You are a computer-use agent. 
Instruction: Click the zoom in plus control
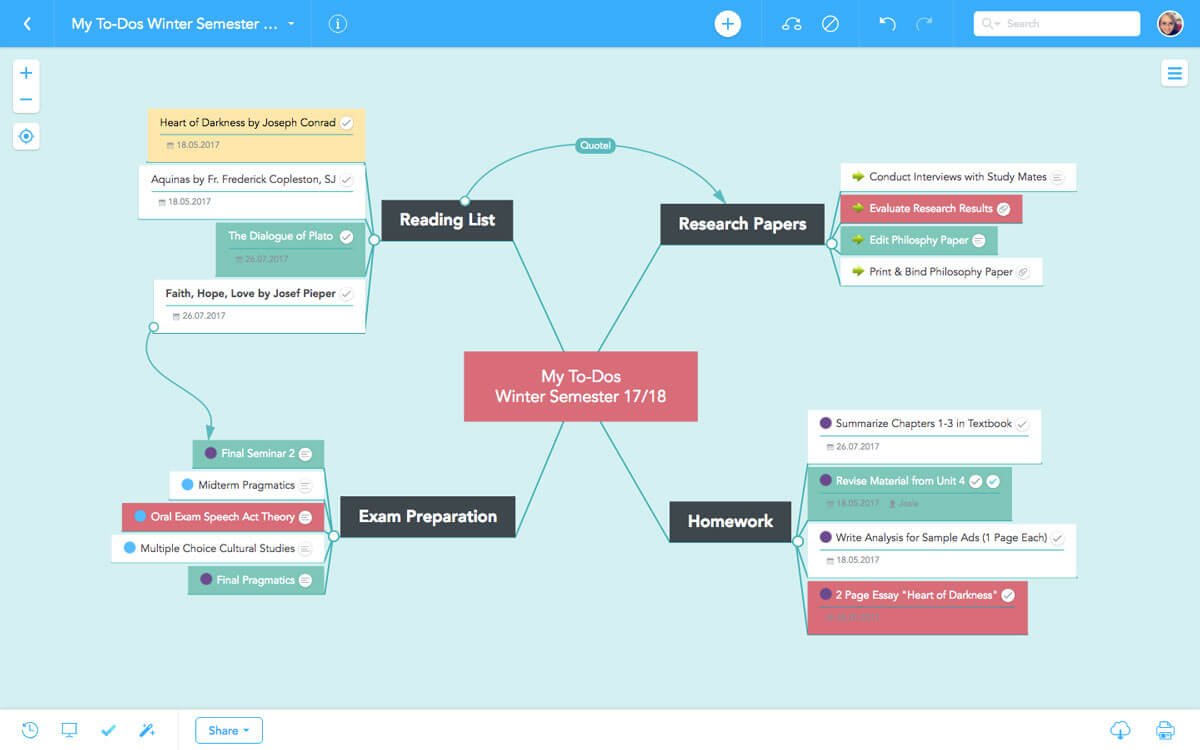26,73
